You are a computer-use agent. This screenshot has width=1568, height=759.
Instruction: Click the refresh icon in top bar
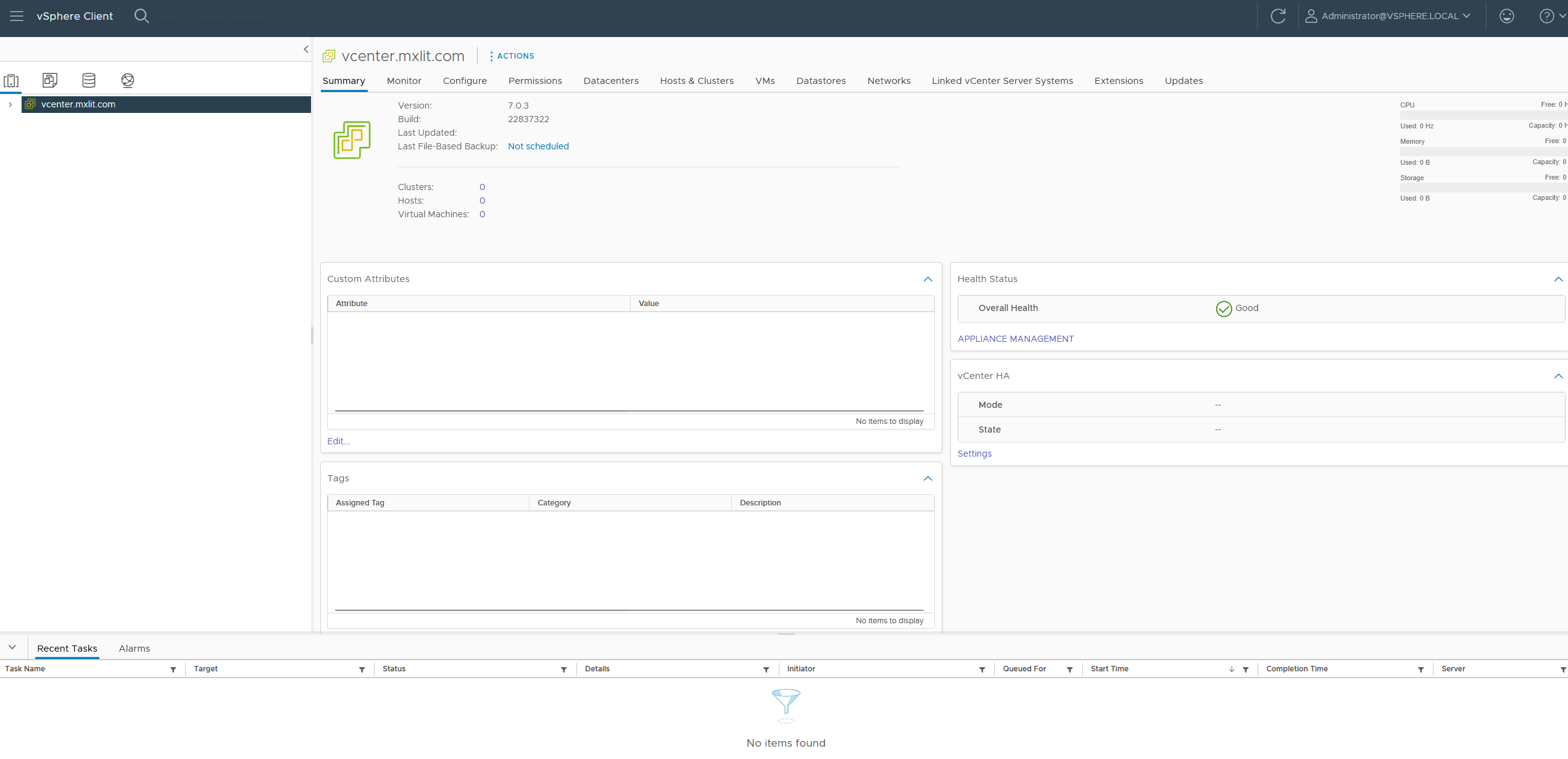click(x=1278, y=16)
